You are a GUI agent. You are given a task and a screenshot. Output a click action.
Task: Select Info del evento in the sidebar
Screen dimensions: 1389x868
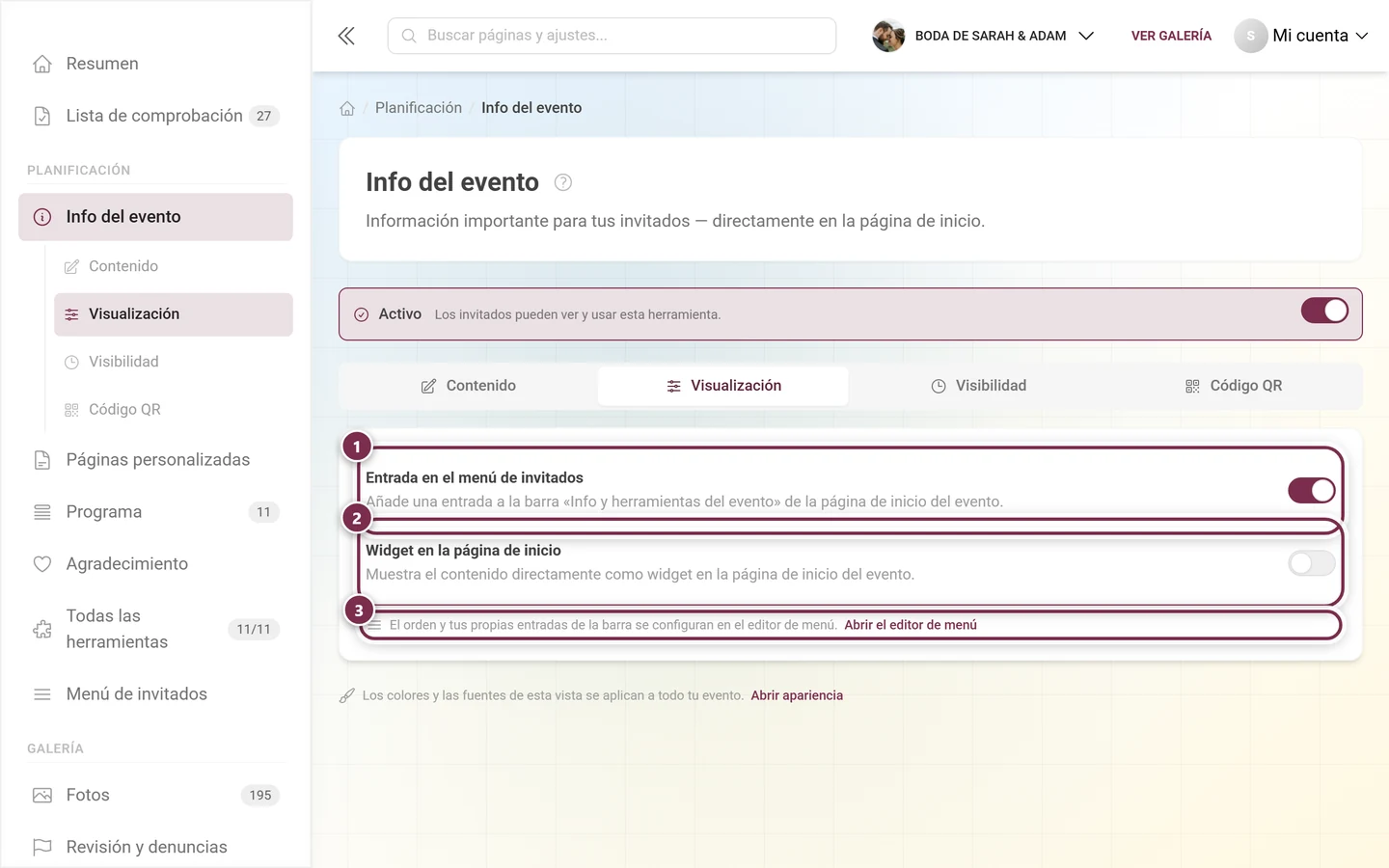tap(155, 217)
